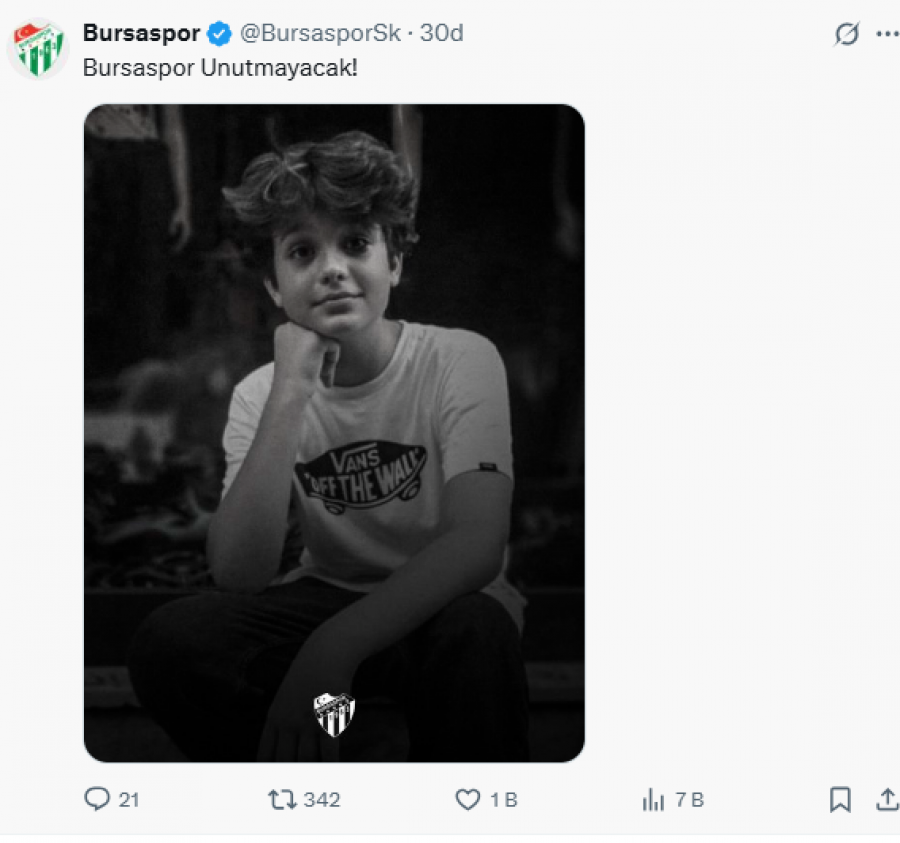Screen dimensions: 900x843
Task: Open the Bursaspor profile avatar
Action: 40,47
